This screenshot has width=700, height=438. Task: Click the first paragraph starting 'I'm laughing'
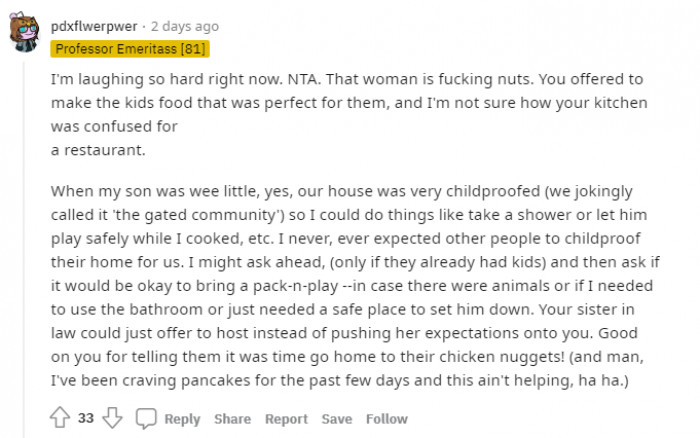click(x=349, y=114)
